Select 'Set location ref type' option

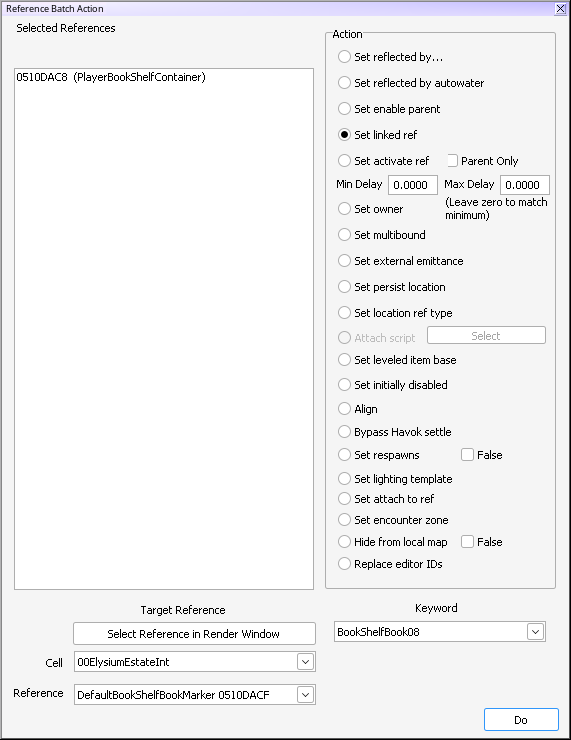pyautogui.click(x=344, y=313)
